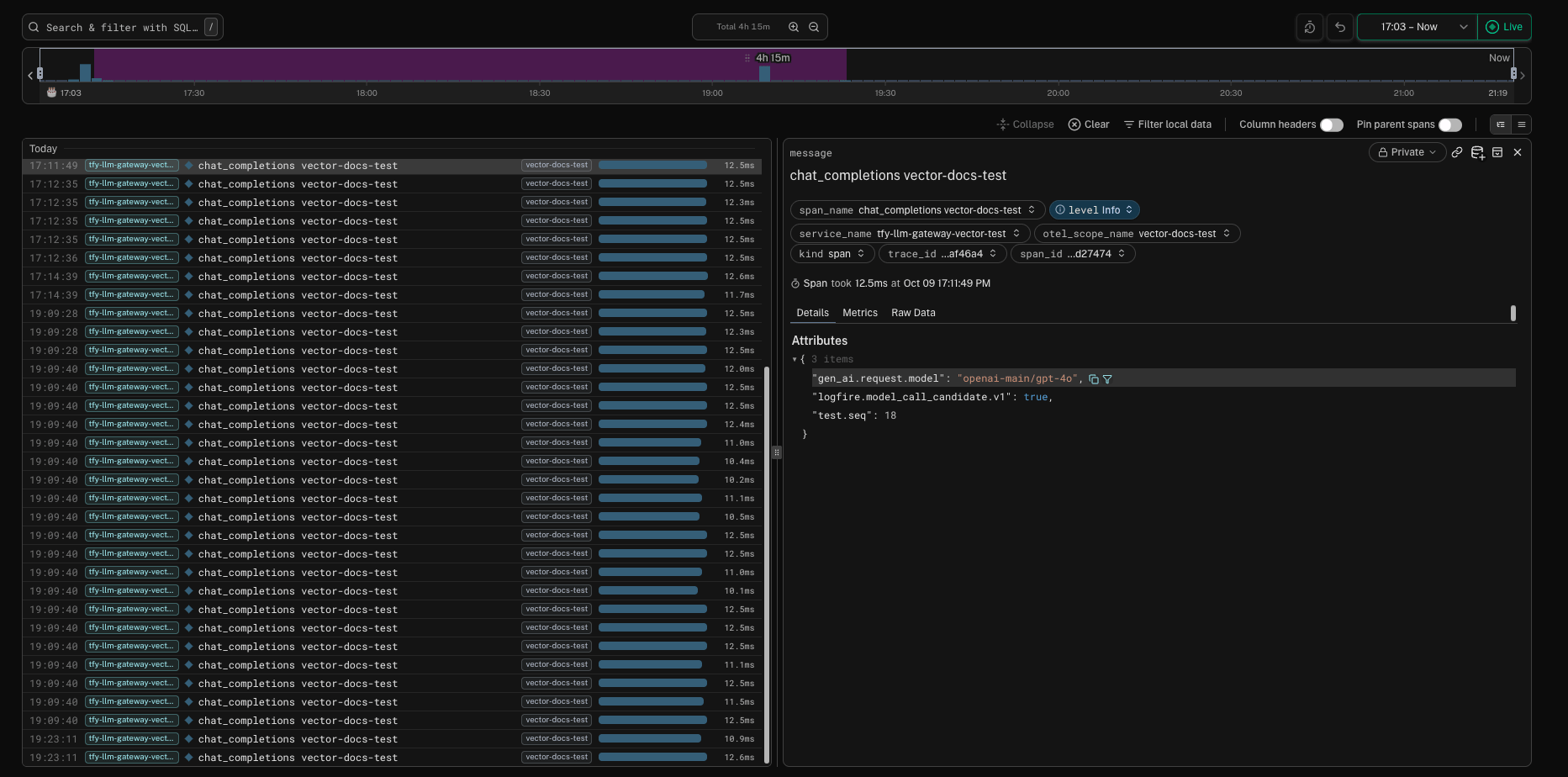Open span_id chip dropdown
1568x777 pixels.
click(1073, 254)
